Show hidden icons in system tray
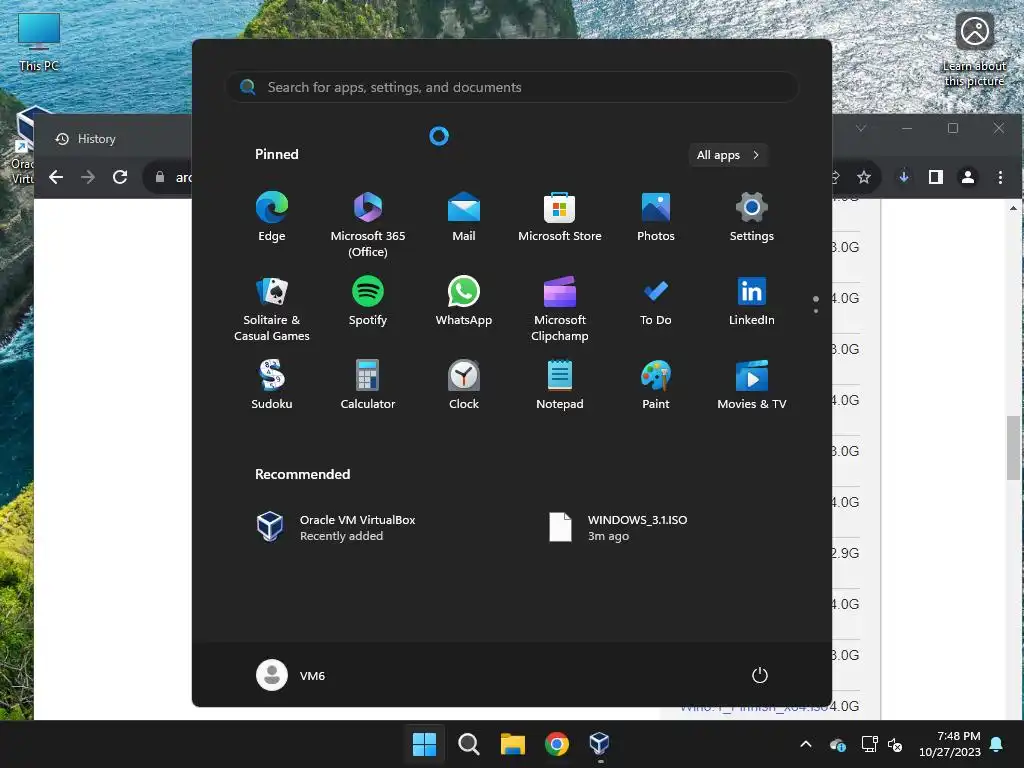 coord(806,744)
